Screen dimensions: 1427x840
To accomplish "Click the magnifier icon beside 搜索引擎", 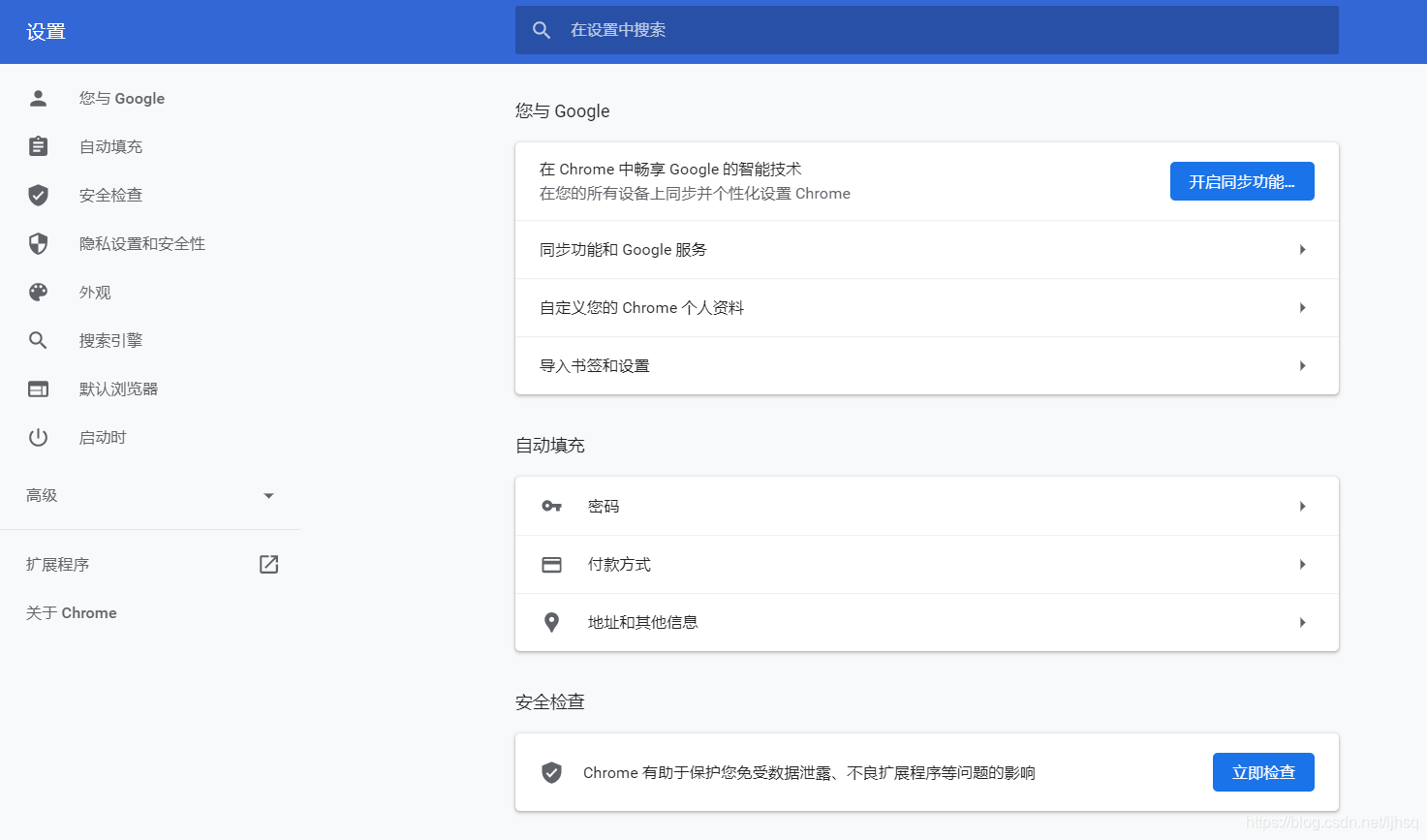I will [x=38, y=340].
